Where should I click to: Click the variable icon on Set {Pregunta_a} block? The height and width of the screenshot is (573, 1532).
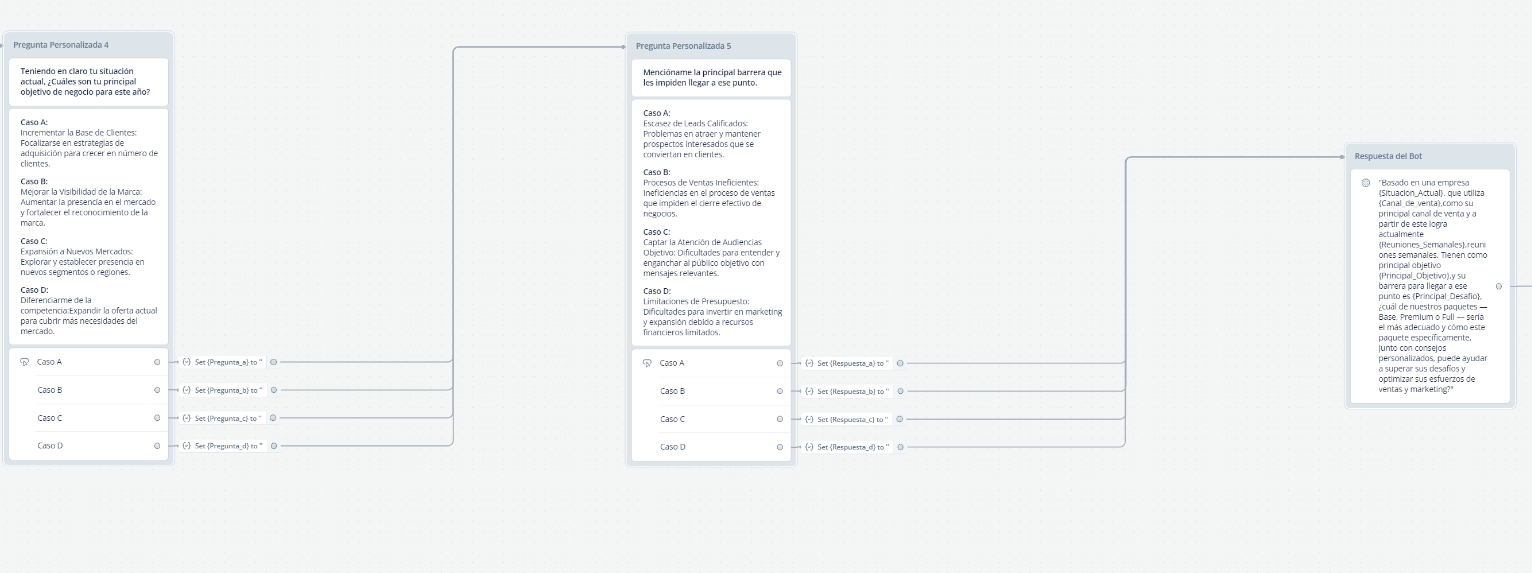pyautogui.click(x=186, y=362)
